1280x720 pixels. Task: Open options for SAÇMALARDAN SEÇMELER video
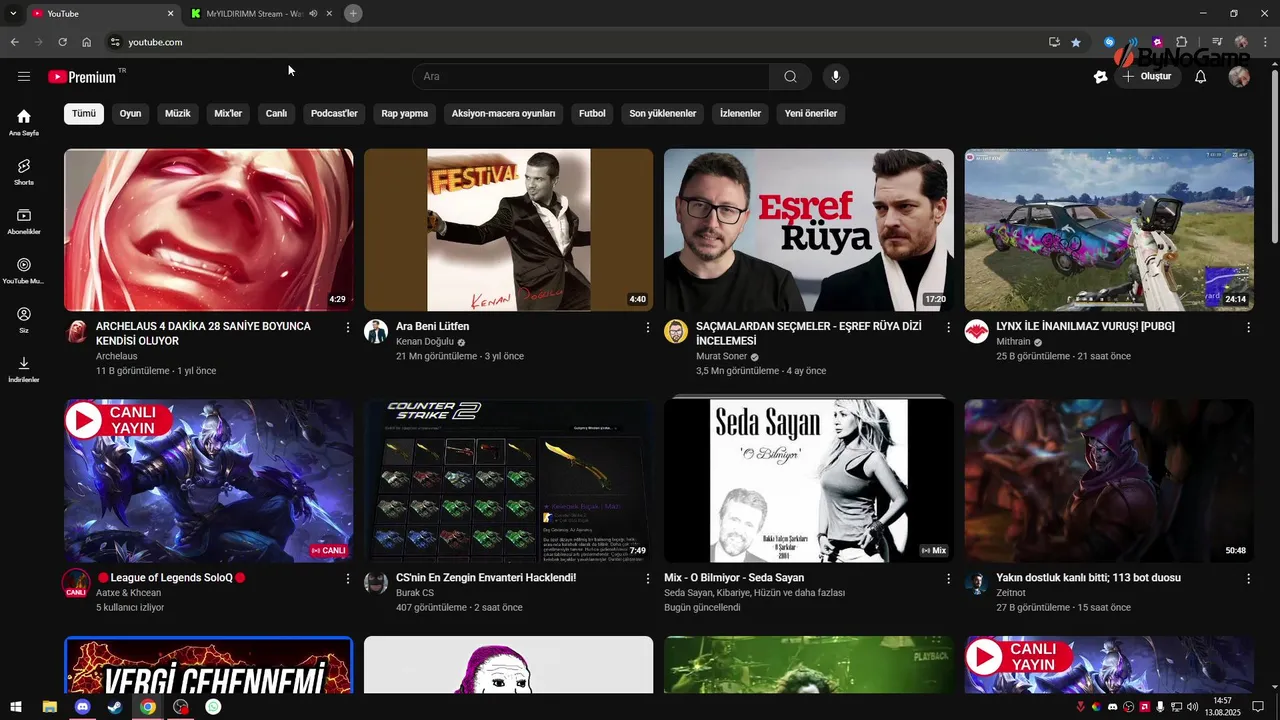[948, 327]
